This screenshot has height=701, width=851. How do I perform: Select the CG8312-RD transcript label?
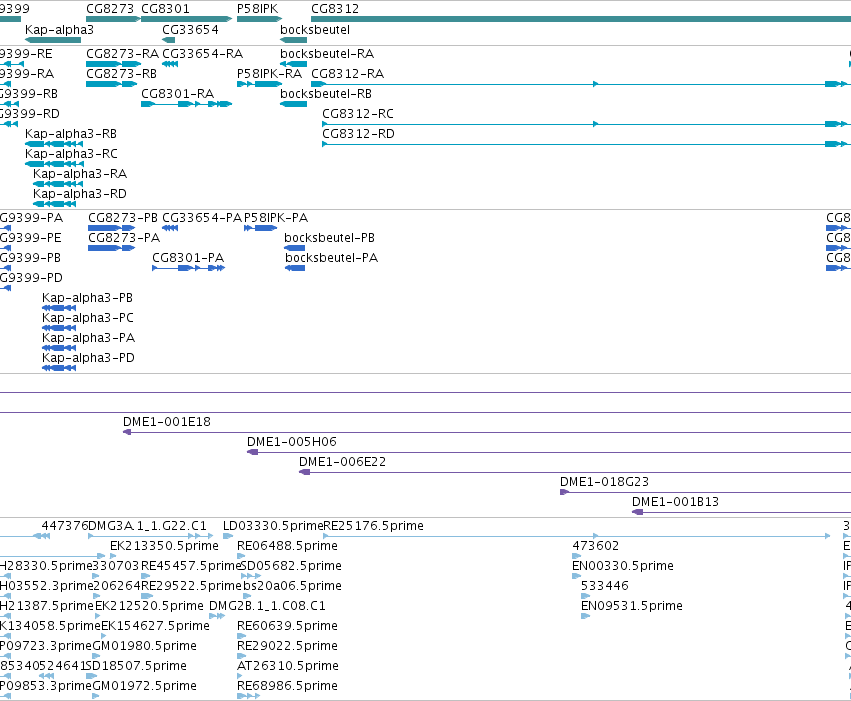click(358, 134)
